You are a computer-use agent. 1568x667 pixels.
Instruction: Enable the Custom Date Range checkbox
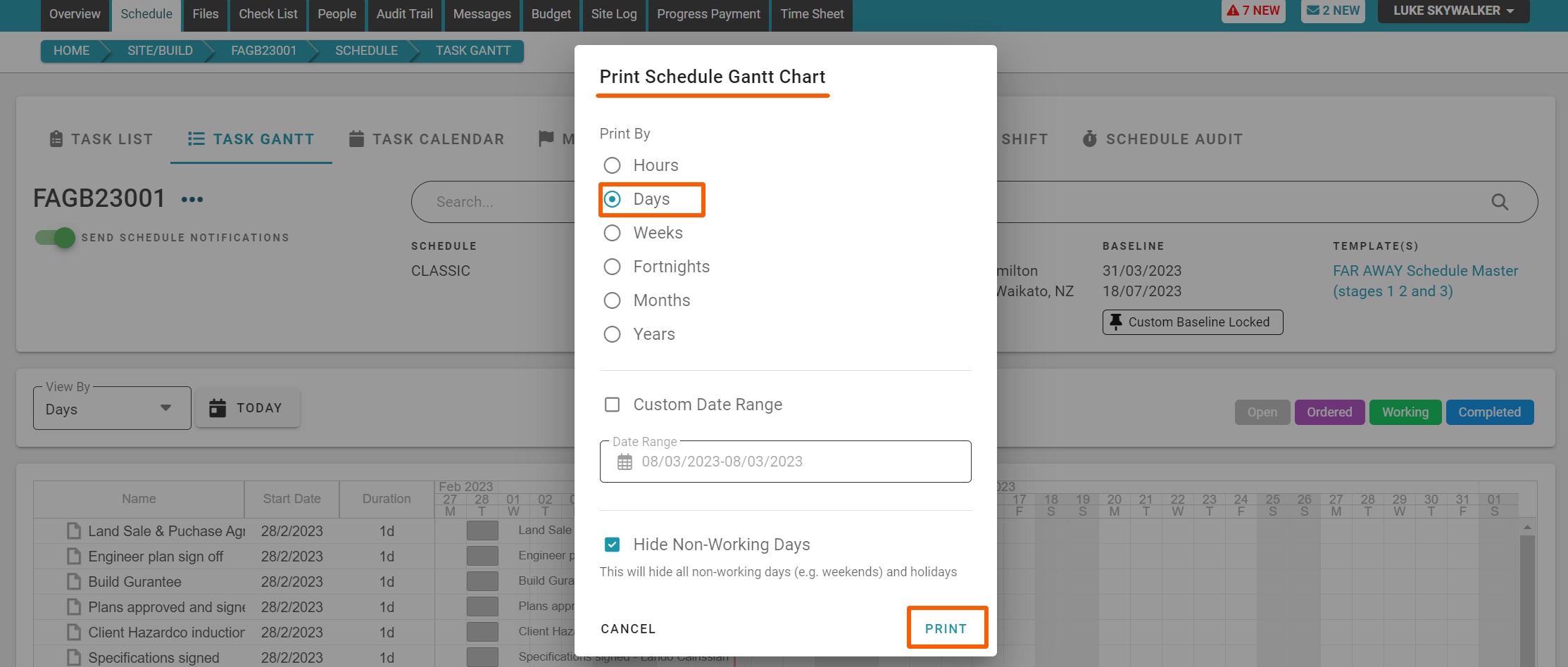[x=613, y=405]
